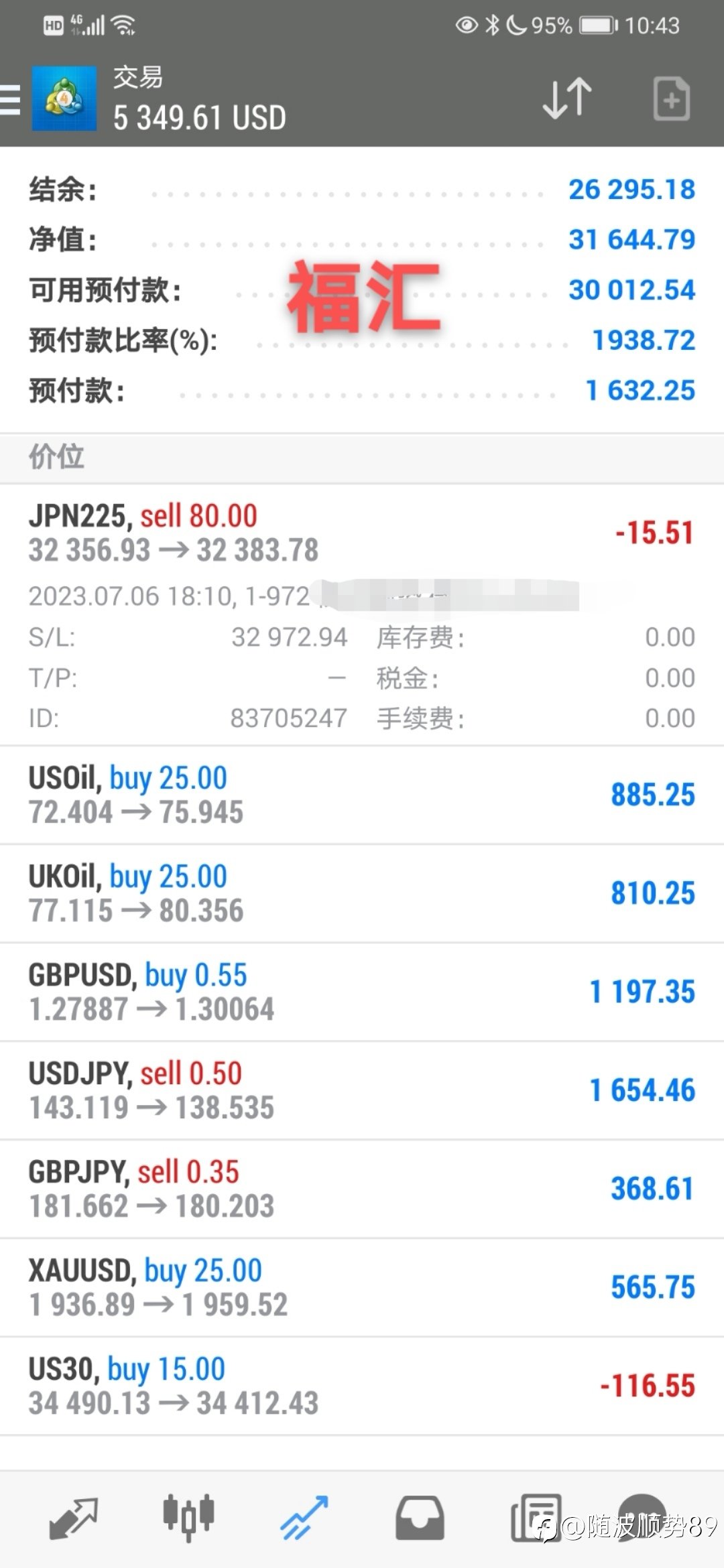
Task: Open the News and messages icon
Action: [536, 1518]
